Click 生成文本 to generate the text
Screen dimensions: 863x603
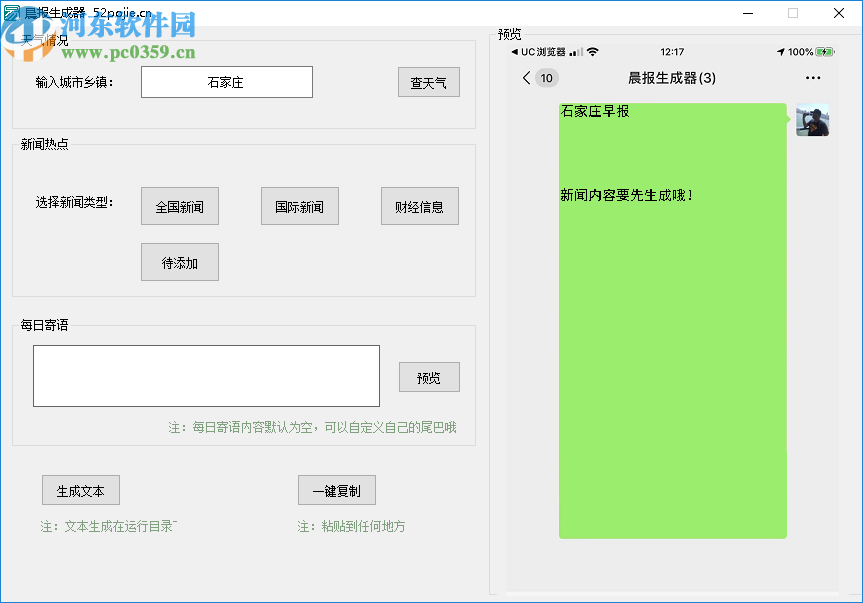[x=80, y=490]
